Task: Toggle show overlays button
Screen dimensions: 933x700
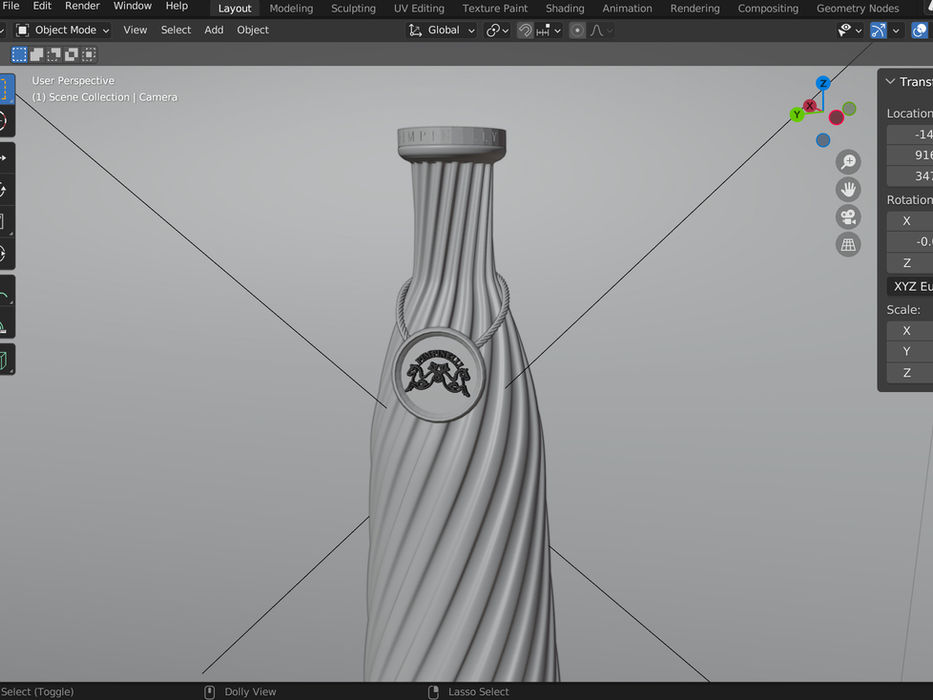Action: tap(919, 30)
